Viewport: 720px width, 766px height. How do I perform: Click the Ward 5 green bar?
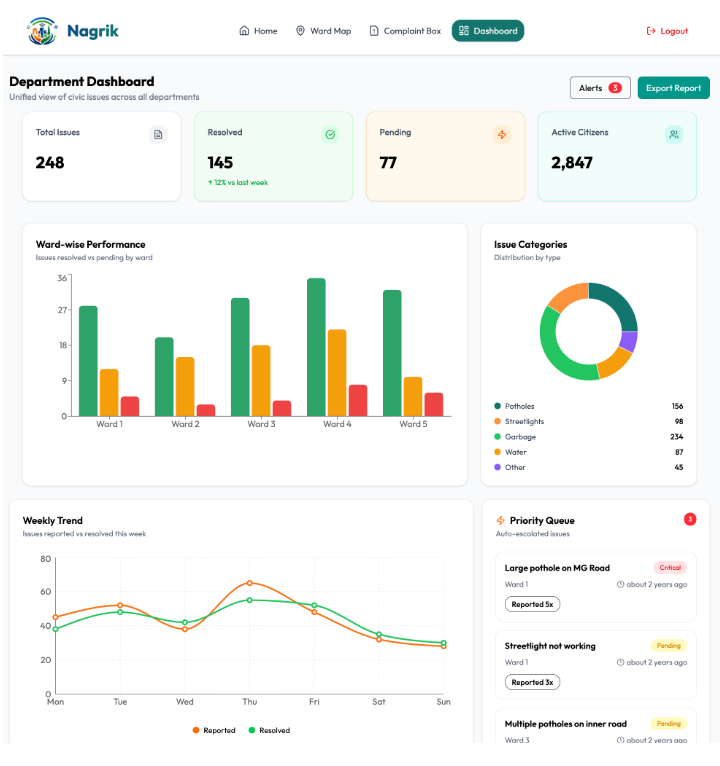(392, 353)
